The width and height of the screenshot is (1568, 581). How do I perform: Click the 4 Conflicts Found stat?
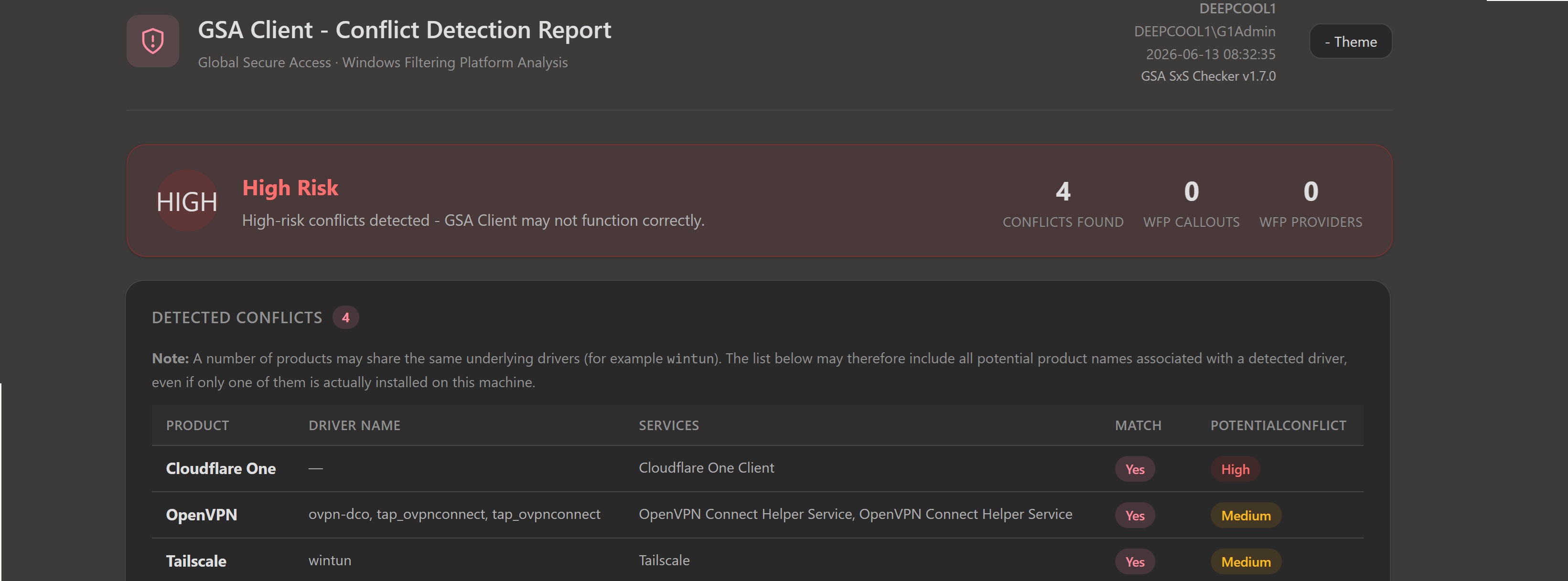[x=1063, y=203]
